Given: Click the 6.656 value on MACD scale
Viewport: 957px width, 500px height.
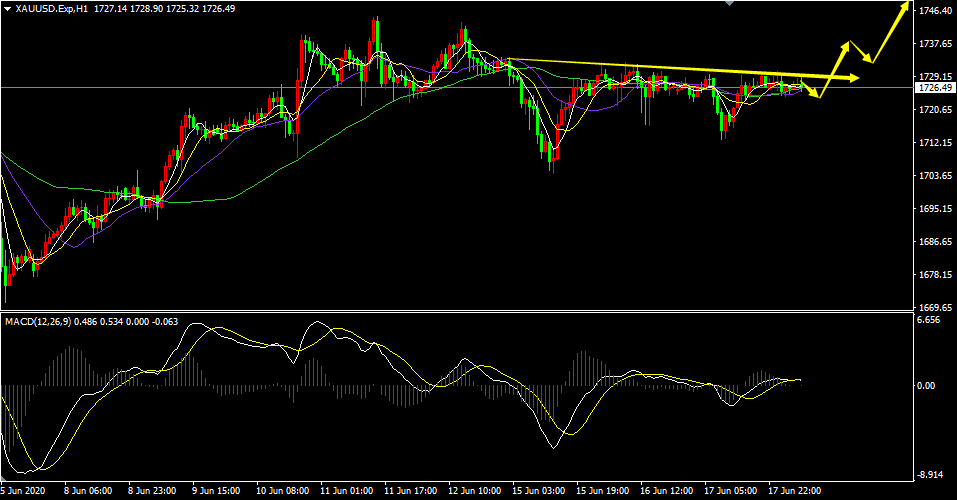Looking at the screenshot, I should tap(928, 321).
